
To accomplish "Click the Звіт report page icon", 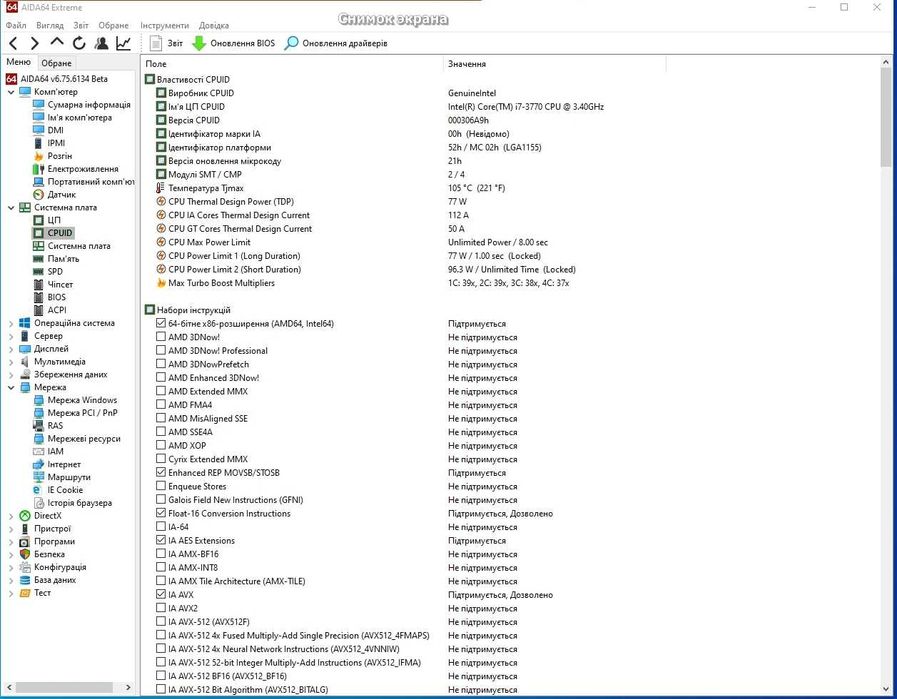I will [x=156, y=43].
